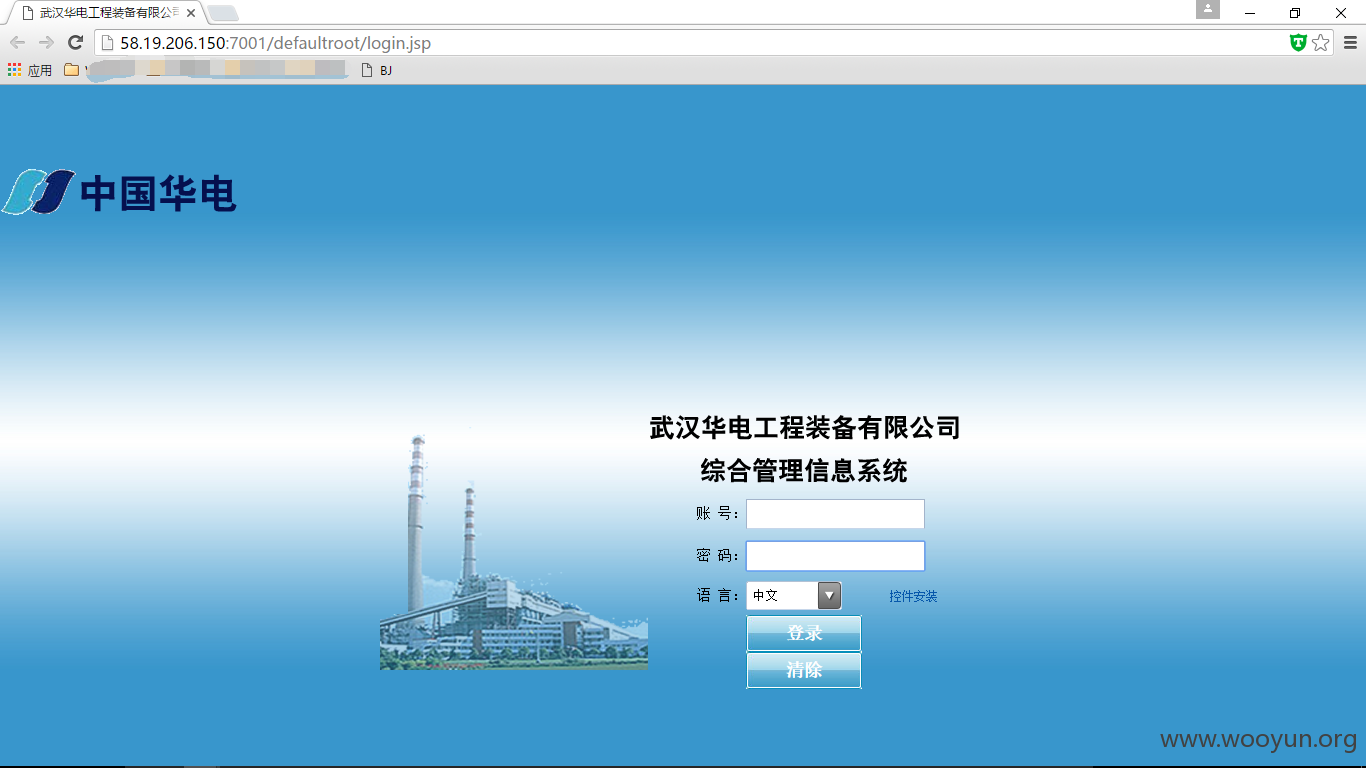The image size is (1366, 768).
Task: Click the power plant image
Action: 514,551
